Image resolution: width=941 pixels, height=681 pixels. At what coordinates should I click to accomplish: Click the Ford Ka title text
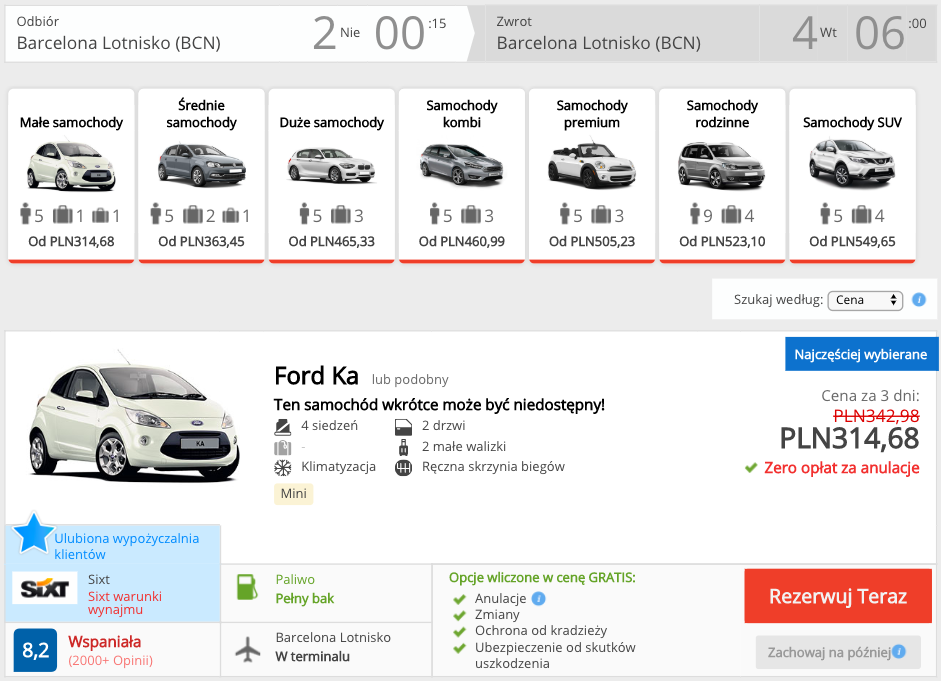point(316,376)
